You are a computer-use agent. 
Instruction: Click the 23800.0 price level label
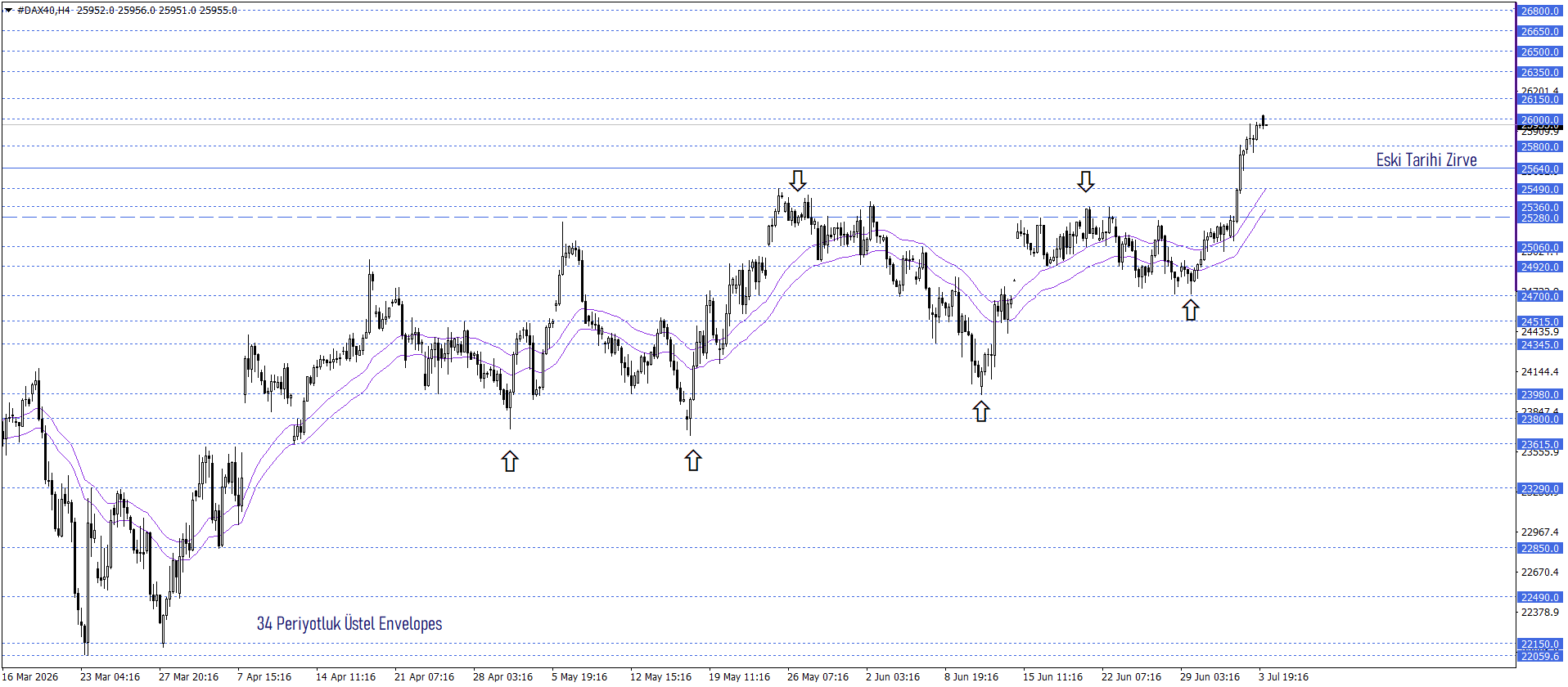[1539, 419]
